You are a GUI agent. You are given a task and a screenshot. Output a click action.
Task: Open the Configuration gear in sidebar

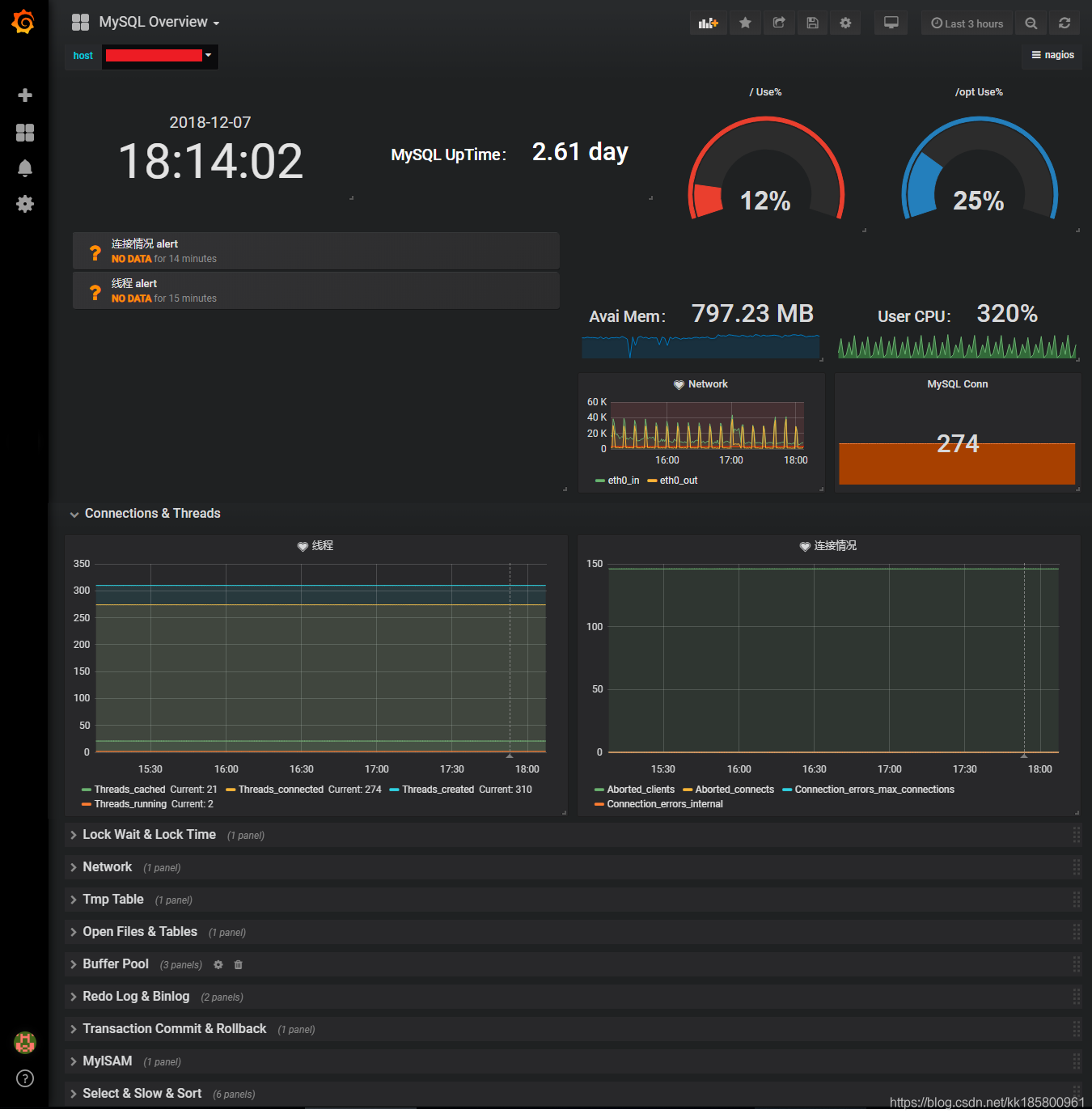[x=25, y=204]
